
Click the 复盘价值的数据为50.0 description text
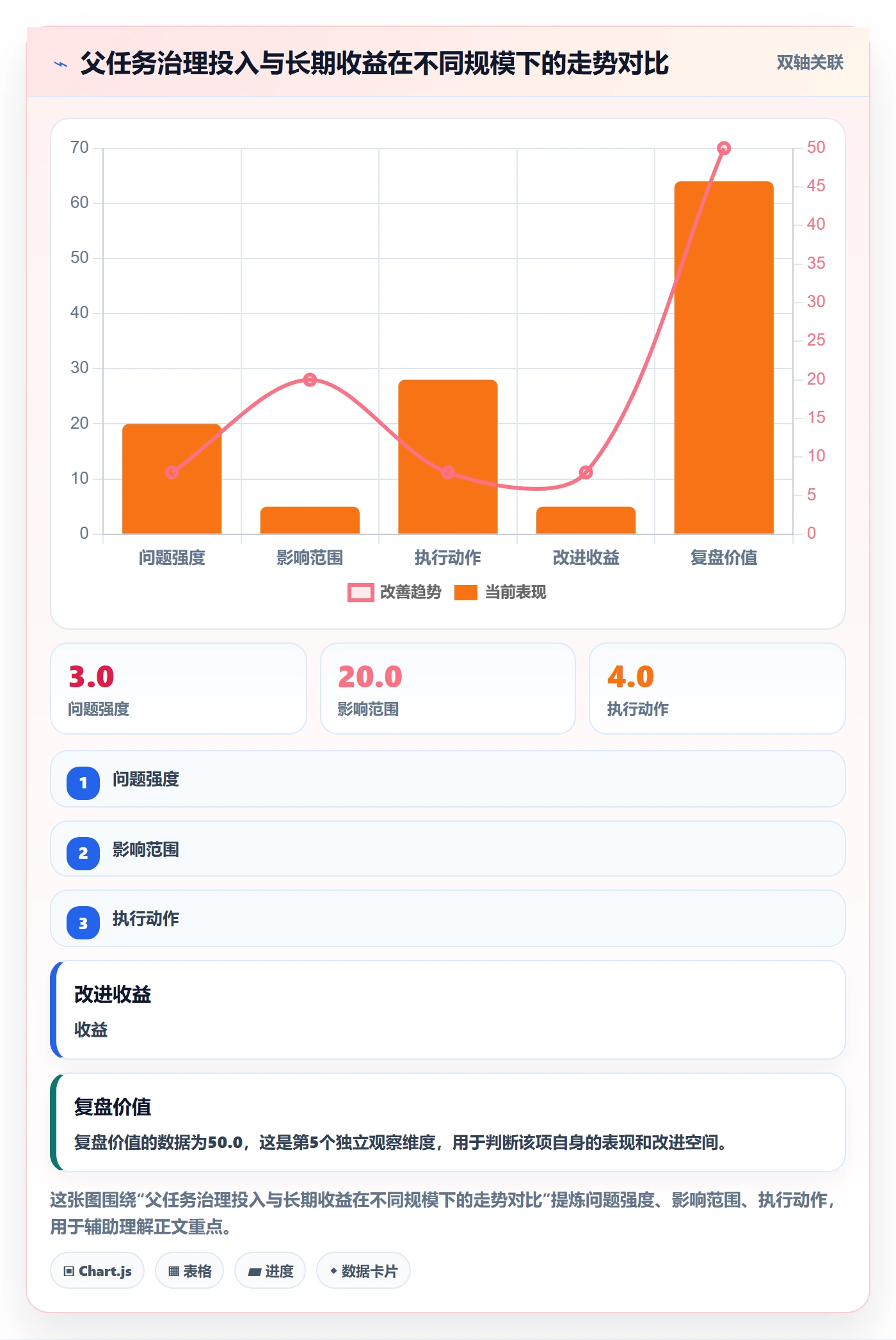400,1142
